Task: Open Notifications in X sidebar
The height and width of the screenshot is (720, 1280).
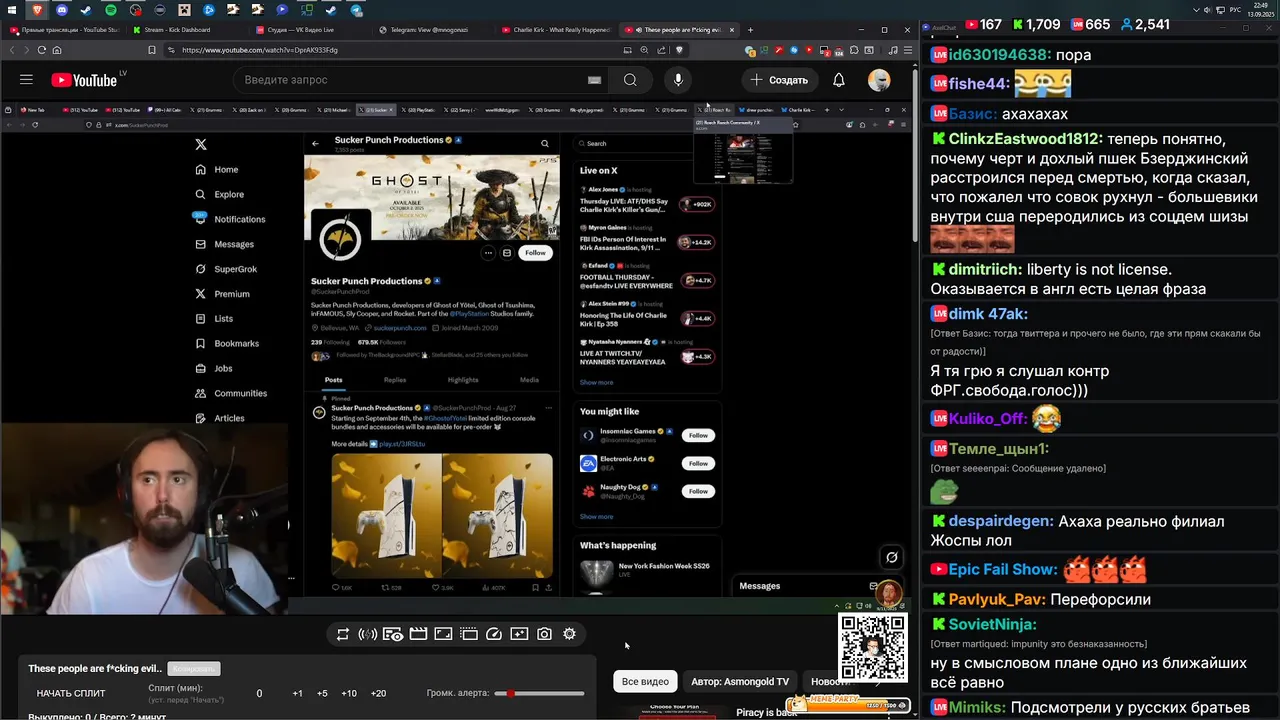Action: 230,219
